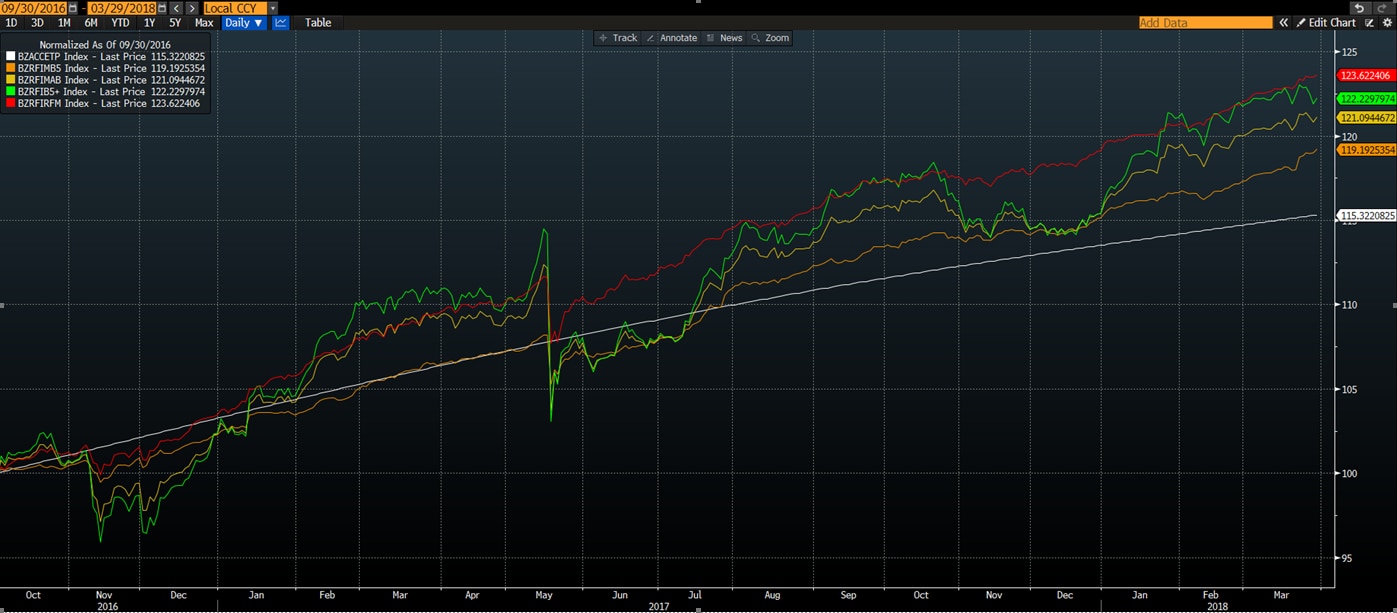Shift date range backward with left arrow
Image resolution: width=1397 pixels, height=613 pixels.
click(x=176, y=8)
